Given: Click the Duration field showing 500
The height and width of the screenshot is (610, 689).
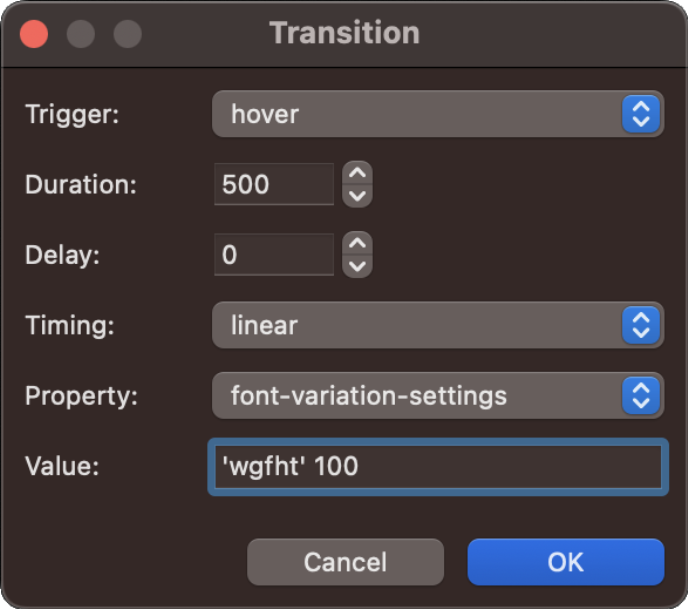Looking at the screenshot, I should (x=273, y=185).
